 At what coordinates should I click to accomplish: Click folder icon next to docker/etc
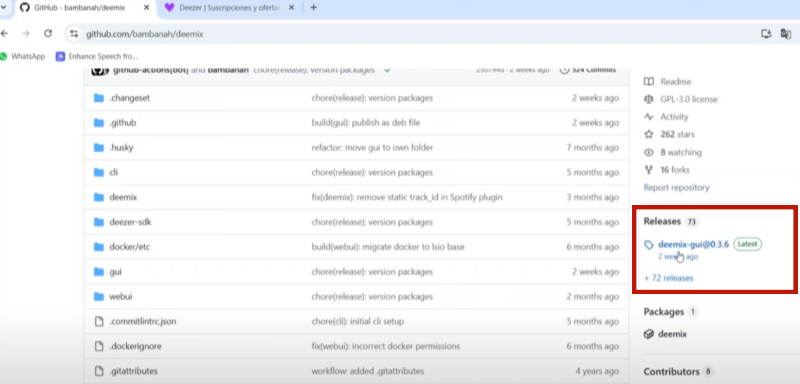click(99, 247)
